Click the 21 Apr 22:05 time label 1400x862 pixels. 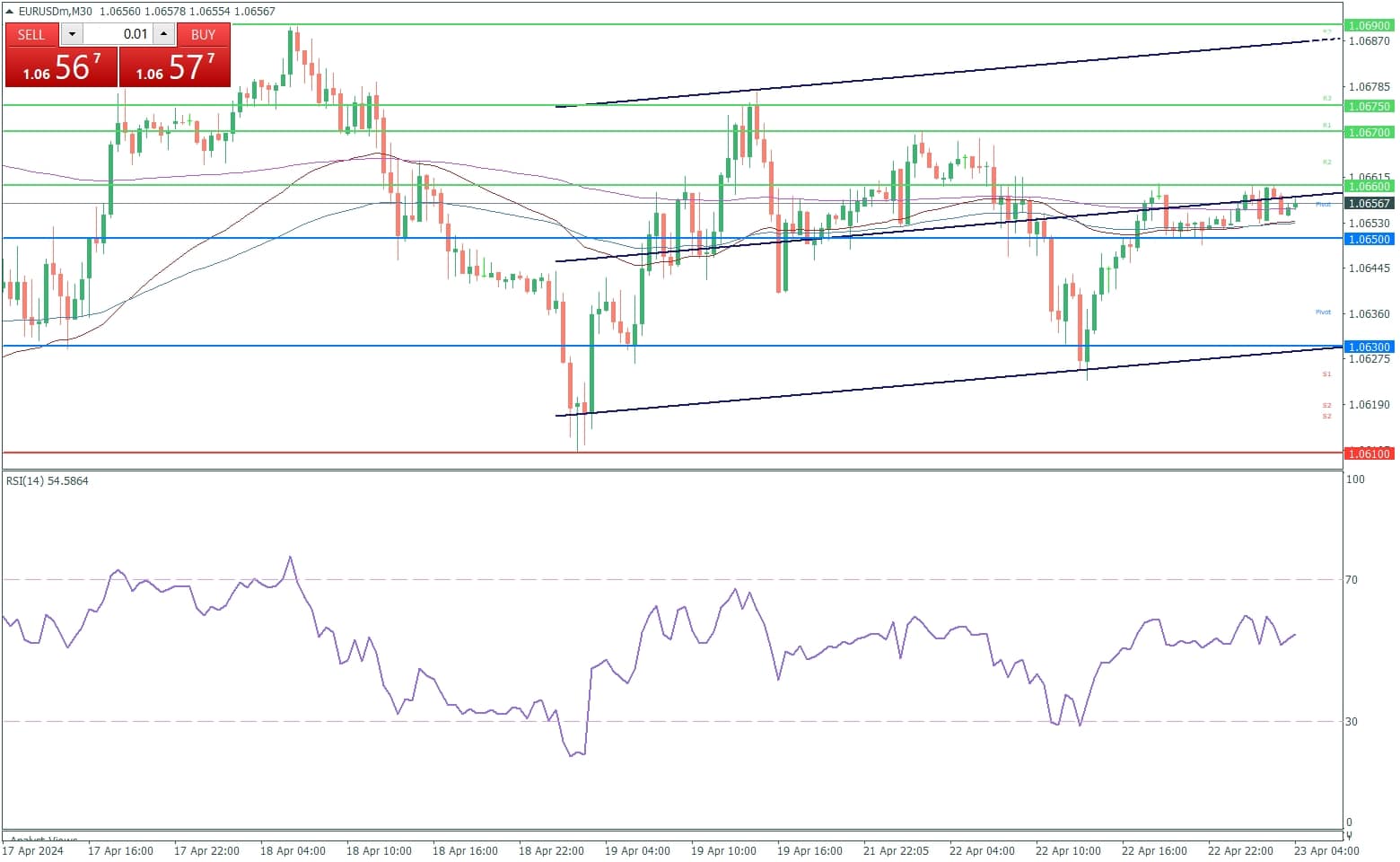pyautogui.click(x=896, y=851)
